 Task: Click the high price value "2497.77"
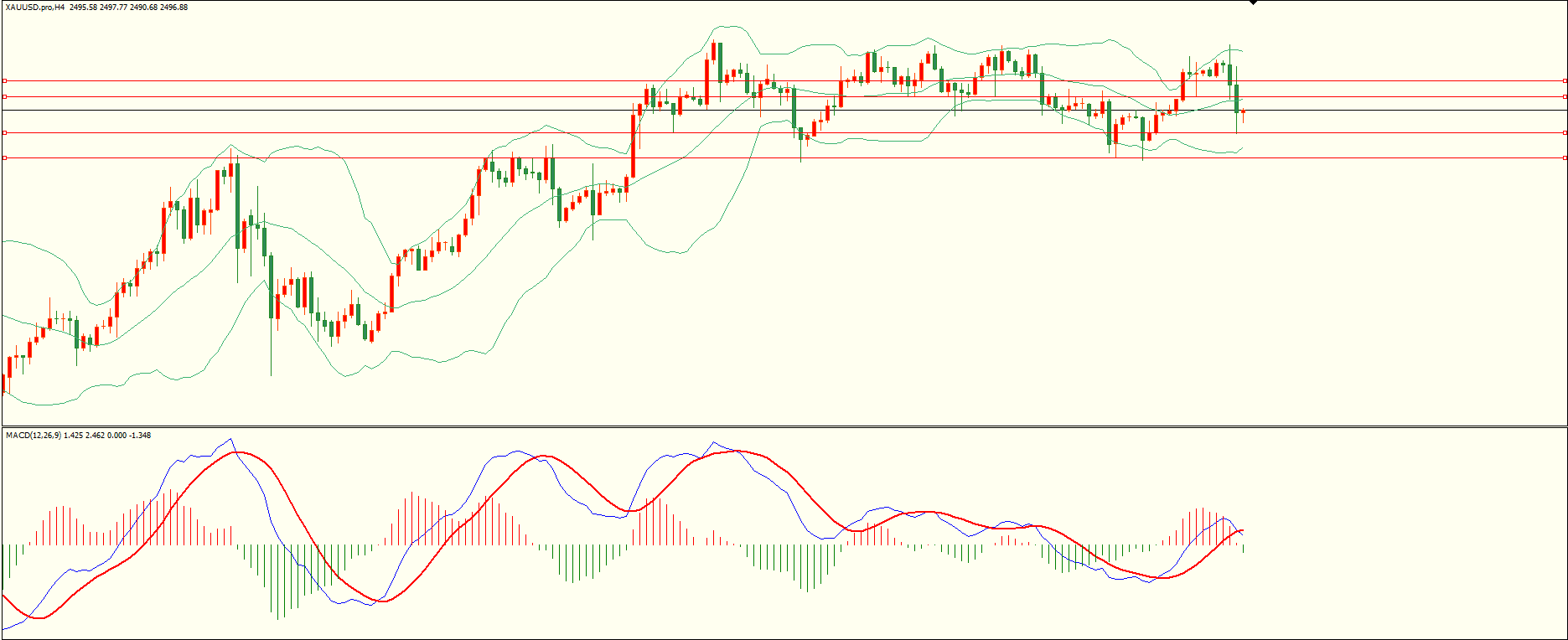[x=113, y=8]
